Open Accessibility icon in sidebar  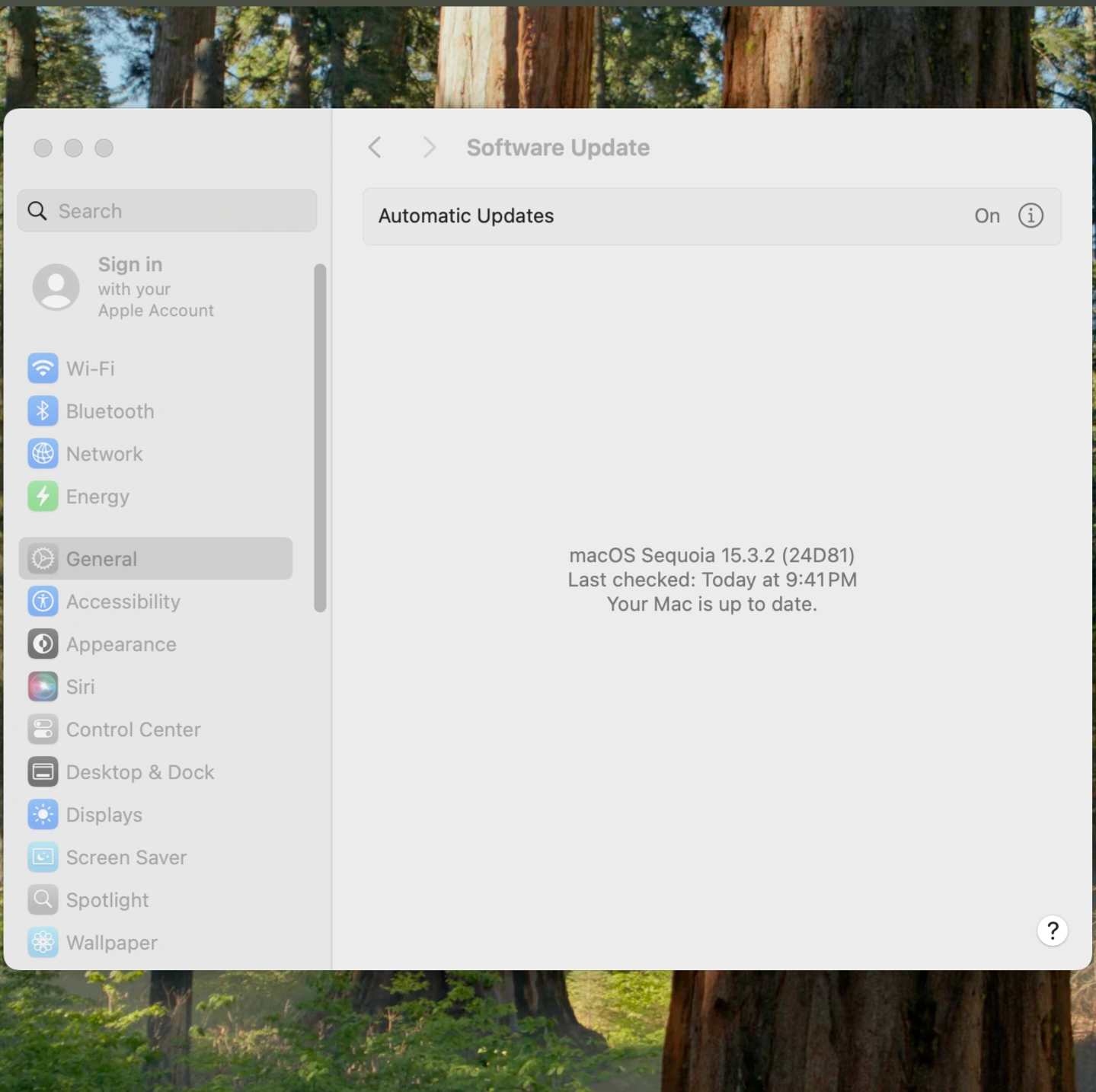[43, 602]
